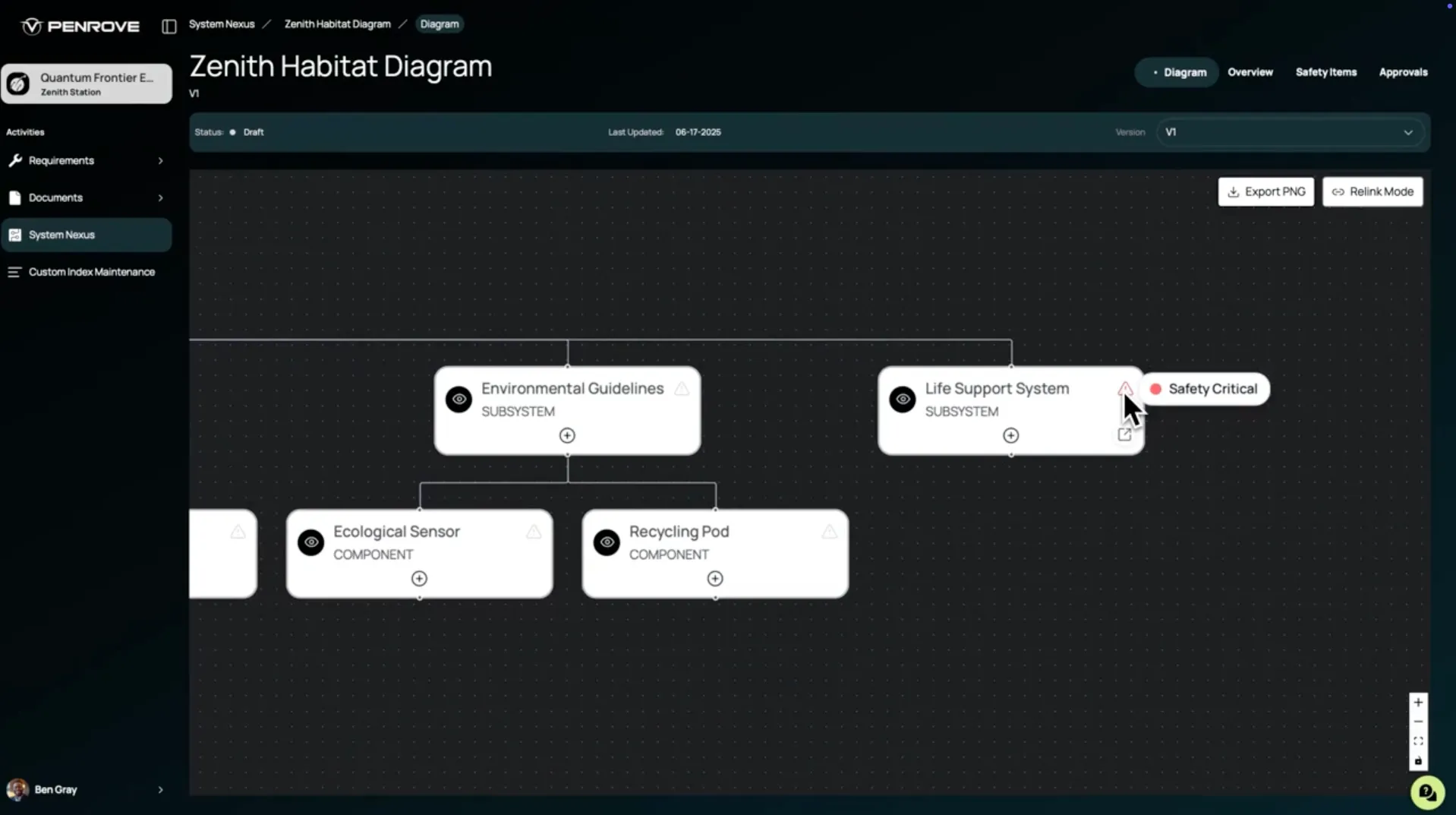Image resolution: width=1456 pixels, height=815 pixels.
Task: Click the Zenith Habitat Diagram page title
Action: [341, 66]
